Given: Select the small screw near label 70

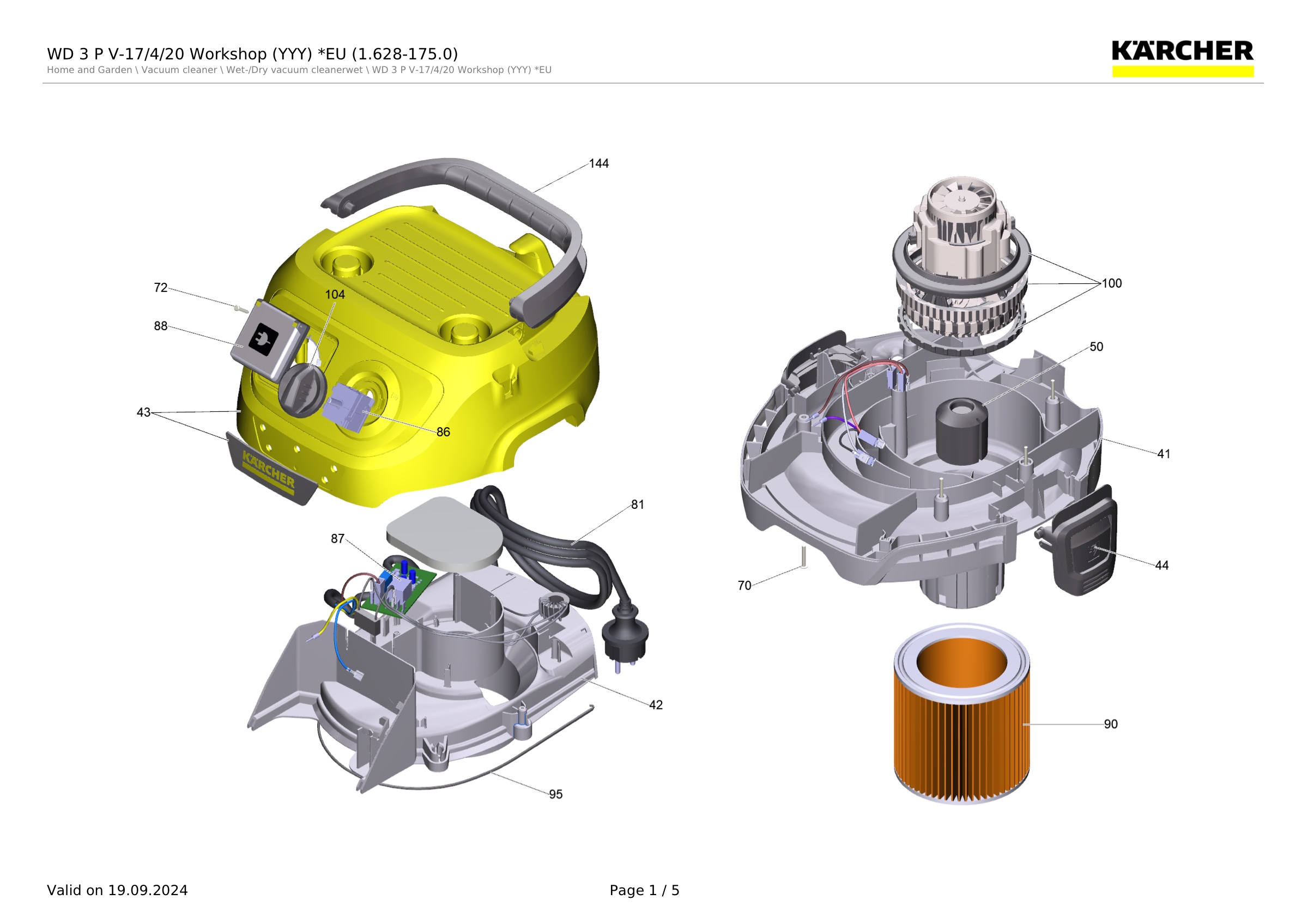Looking at the screenshot, I should click(x=803, y=557).
